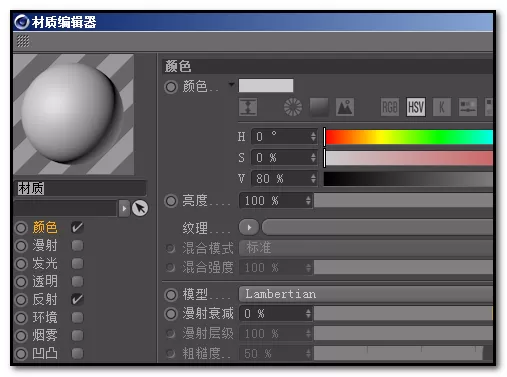The image size is (507, 377).
Task: Select the 透明 channel in the list
Action: tap(45, 282)
